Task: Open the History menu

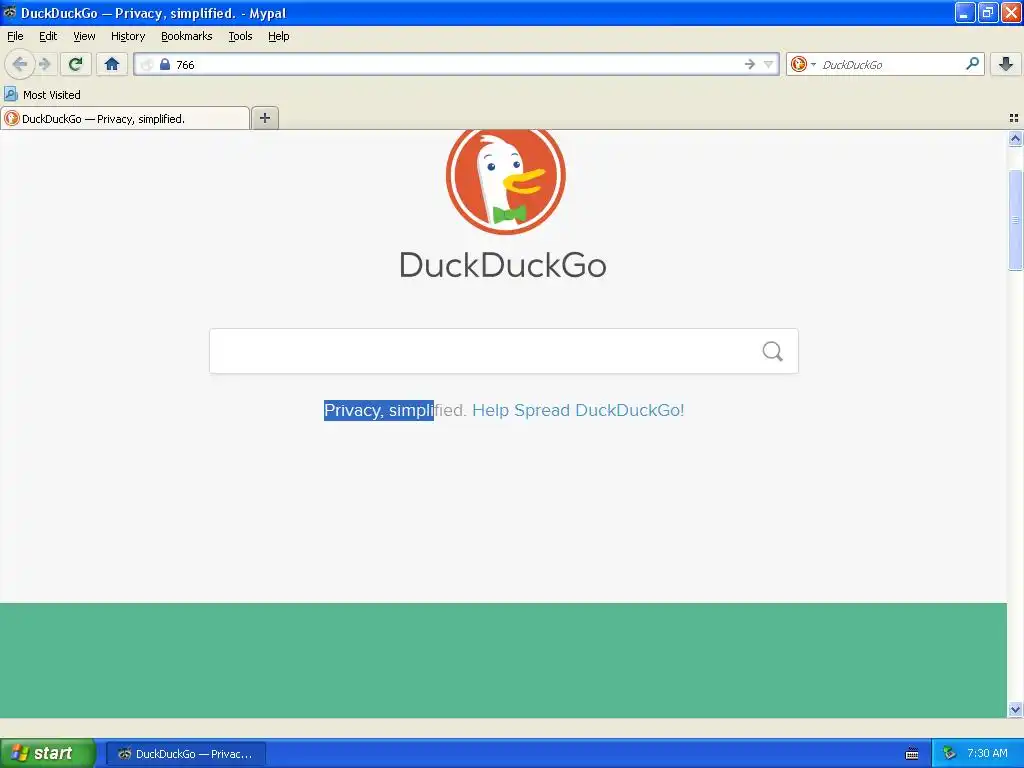Action: point(128,36)
